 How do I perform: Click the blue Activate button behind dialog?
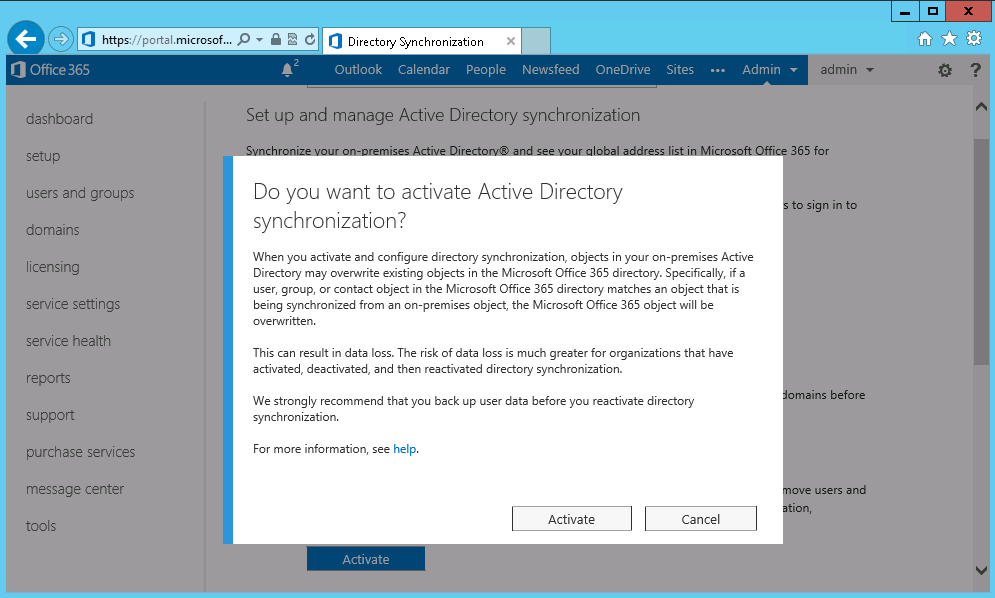click(x=366, y=559)
